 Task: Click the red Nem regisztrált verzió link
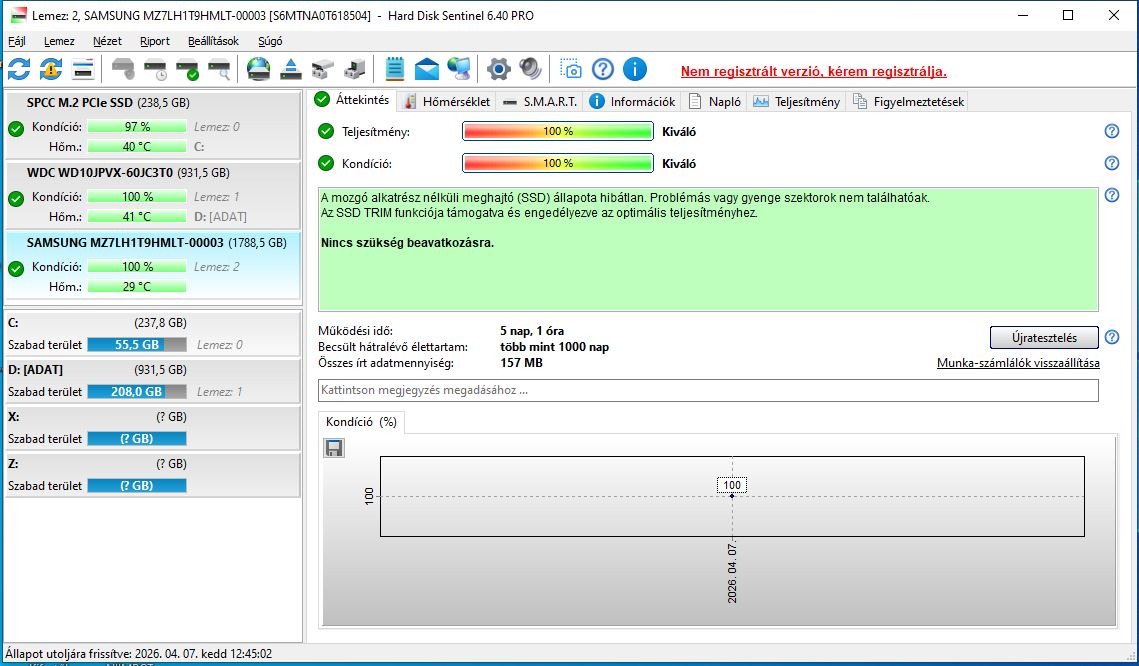point(814,72)
